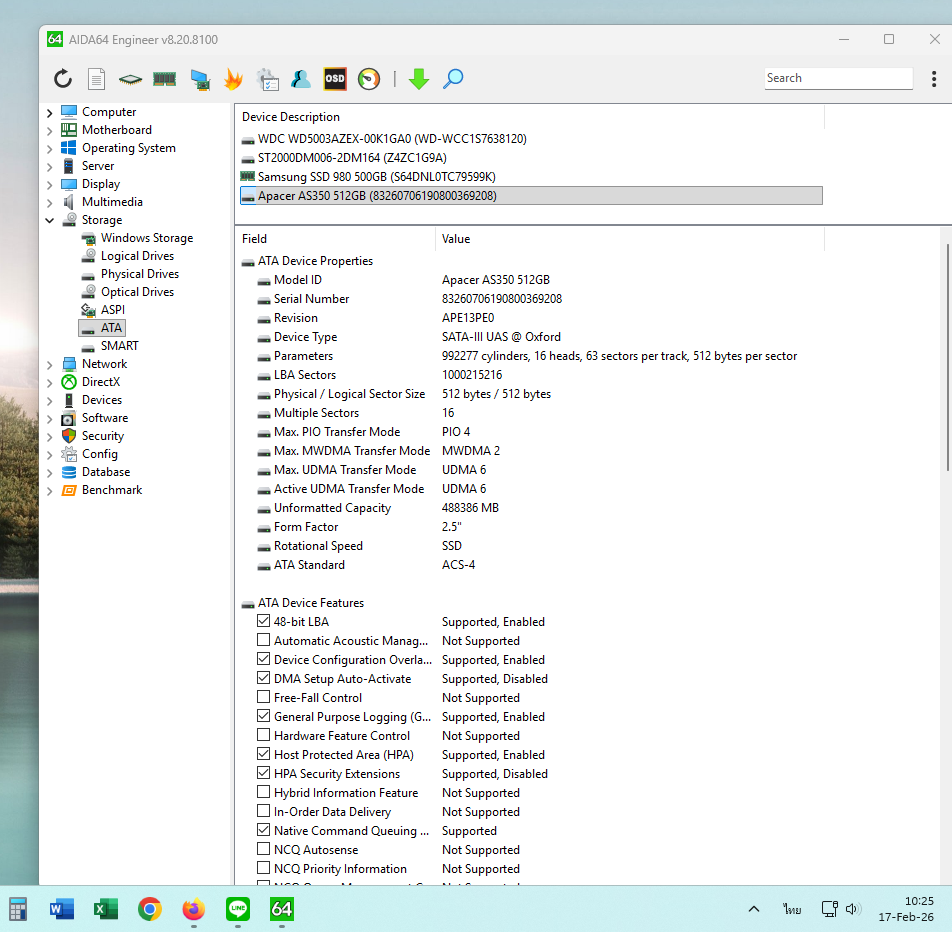Screen dimensions: 952x932
Task: Toggle the Host Protected Area (HPA) checkbox
Action: [264, 755]
